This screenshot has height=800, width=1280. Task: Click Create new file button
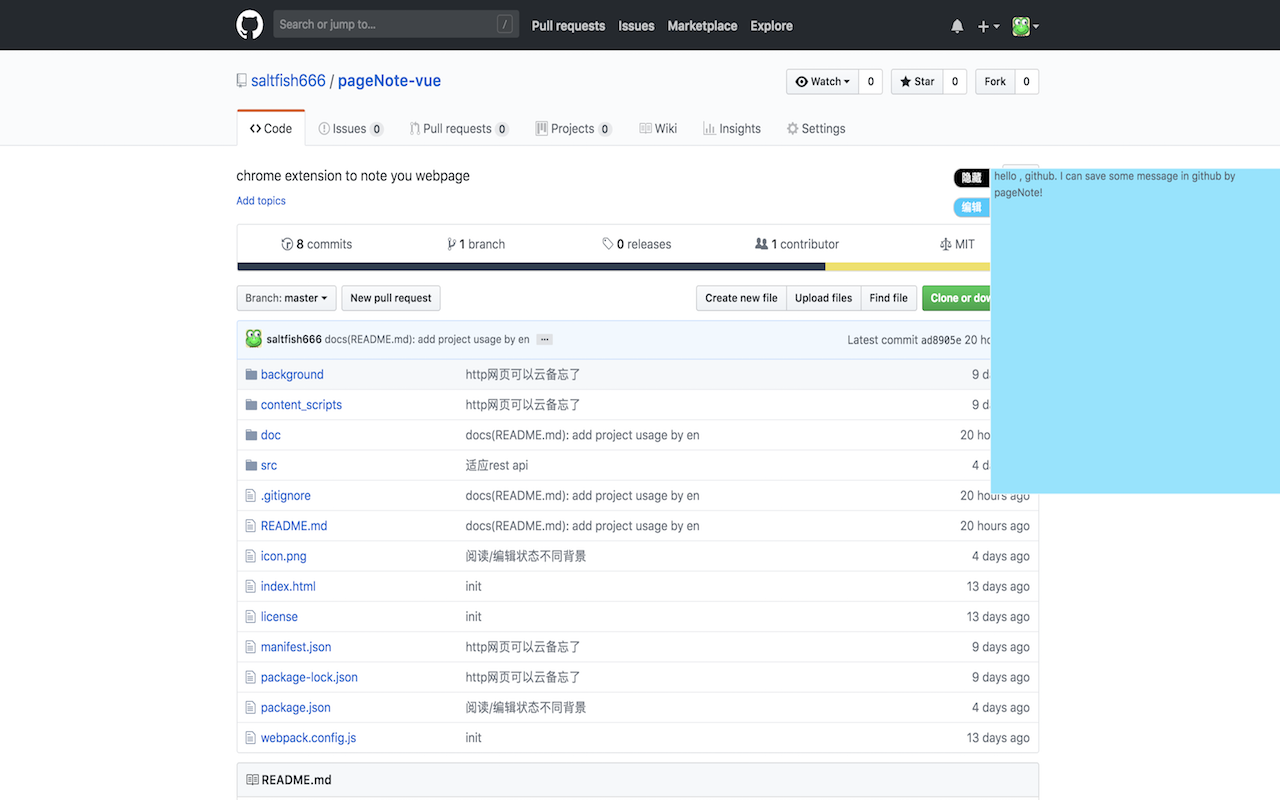point(741,298)
